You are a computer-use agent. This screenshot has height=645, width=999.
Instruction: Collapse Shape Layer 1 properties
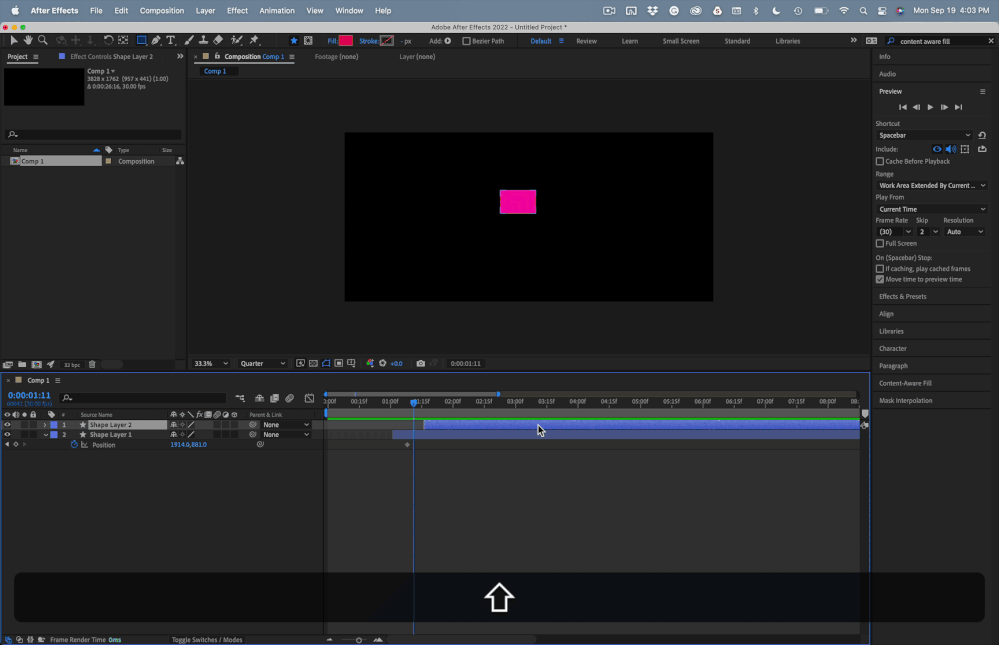point(45,435)
